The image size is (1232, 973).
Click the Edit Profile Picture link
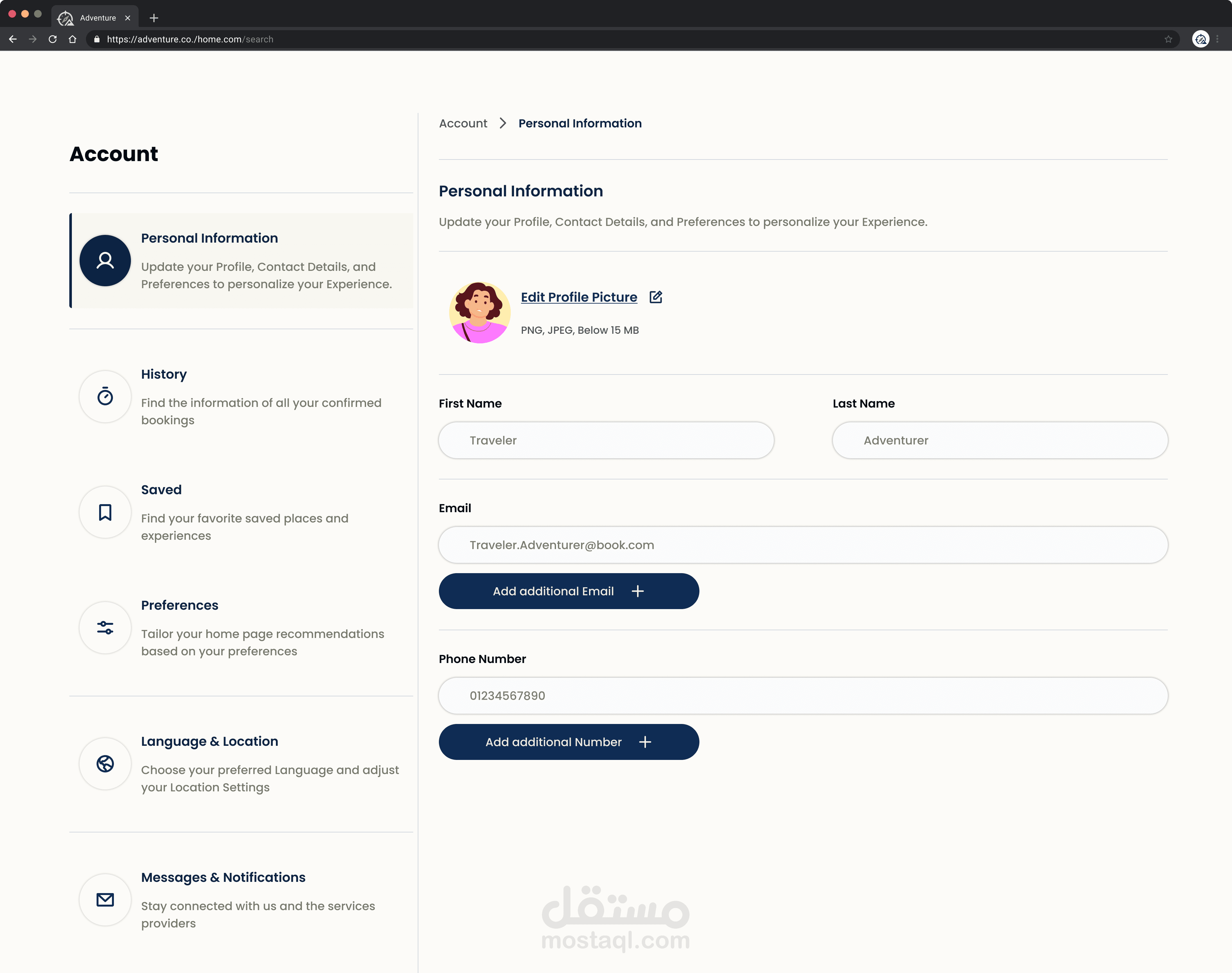[579, 297]
